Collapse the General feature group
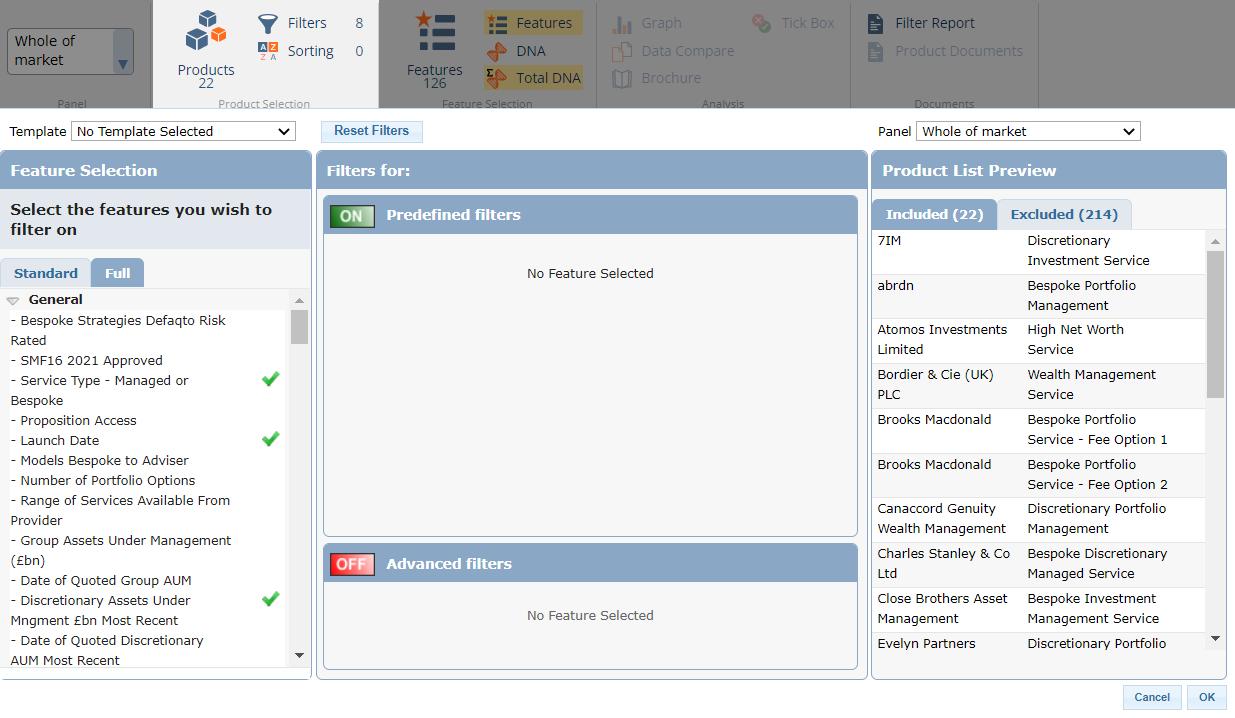The width and height of the screenshot is (1235, 718). 13,300
